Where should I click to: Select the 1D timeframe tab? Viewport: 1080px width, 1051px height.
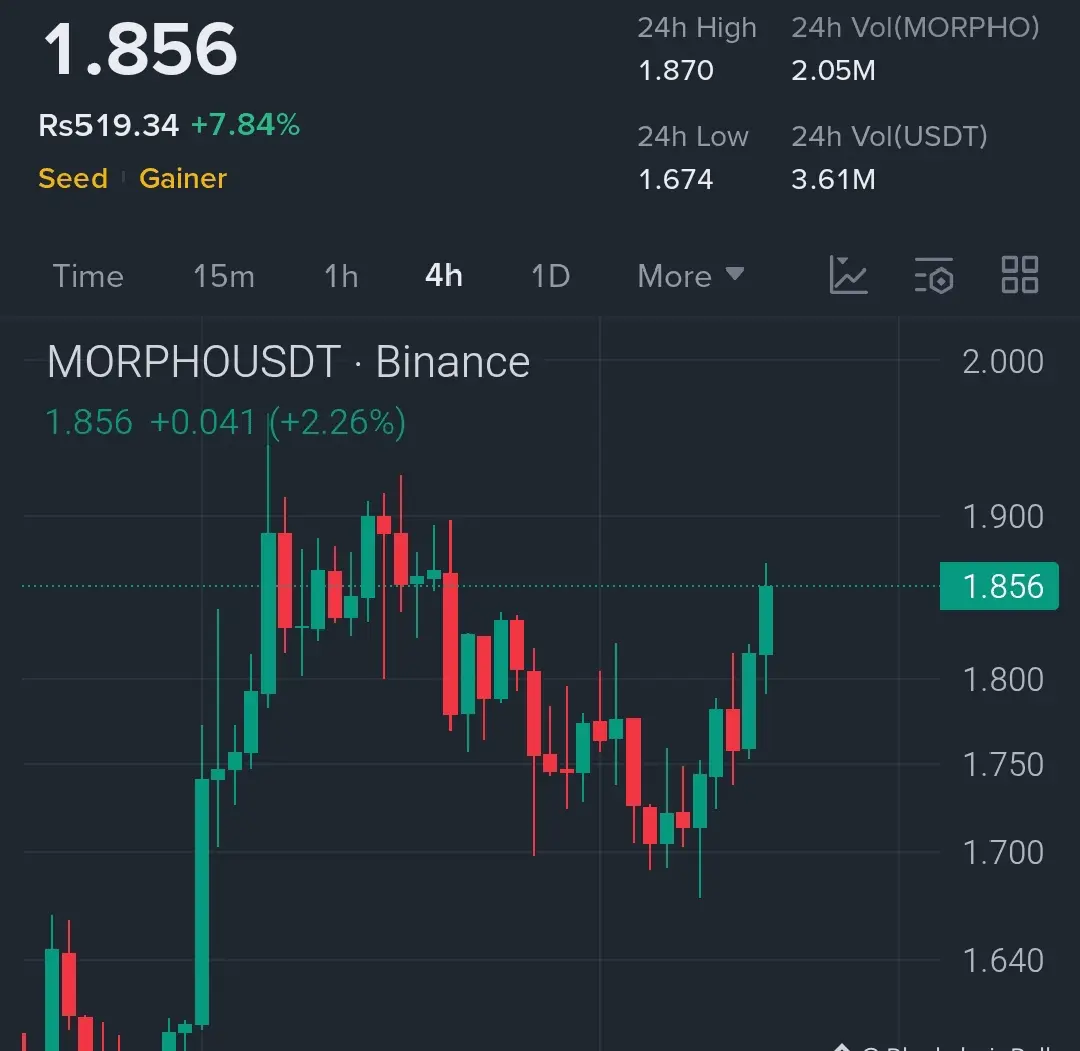tap(550, 276)
